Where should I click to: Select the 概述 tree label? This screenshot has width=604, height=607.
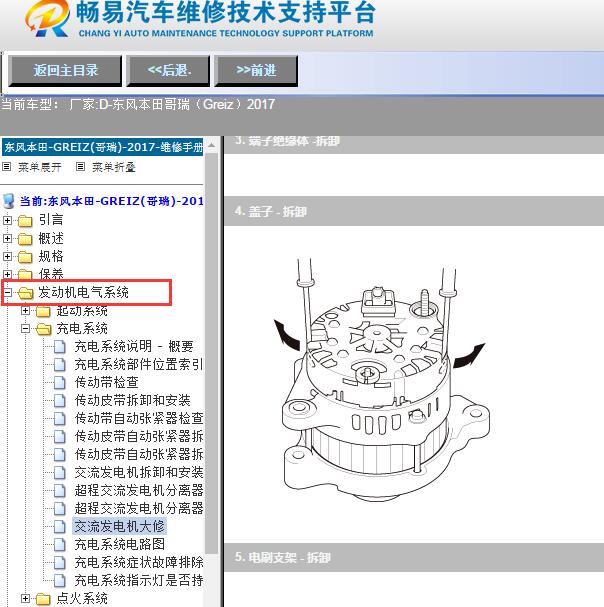point(51,238)
